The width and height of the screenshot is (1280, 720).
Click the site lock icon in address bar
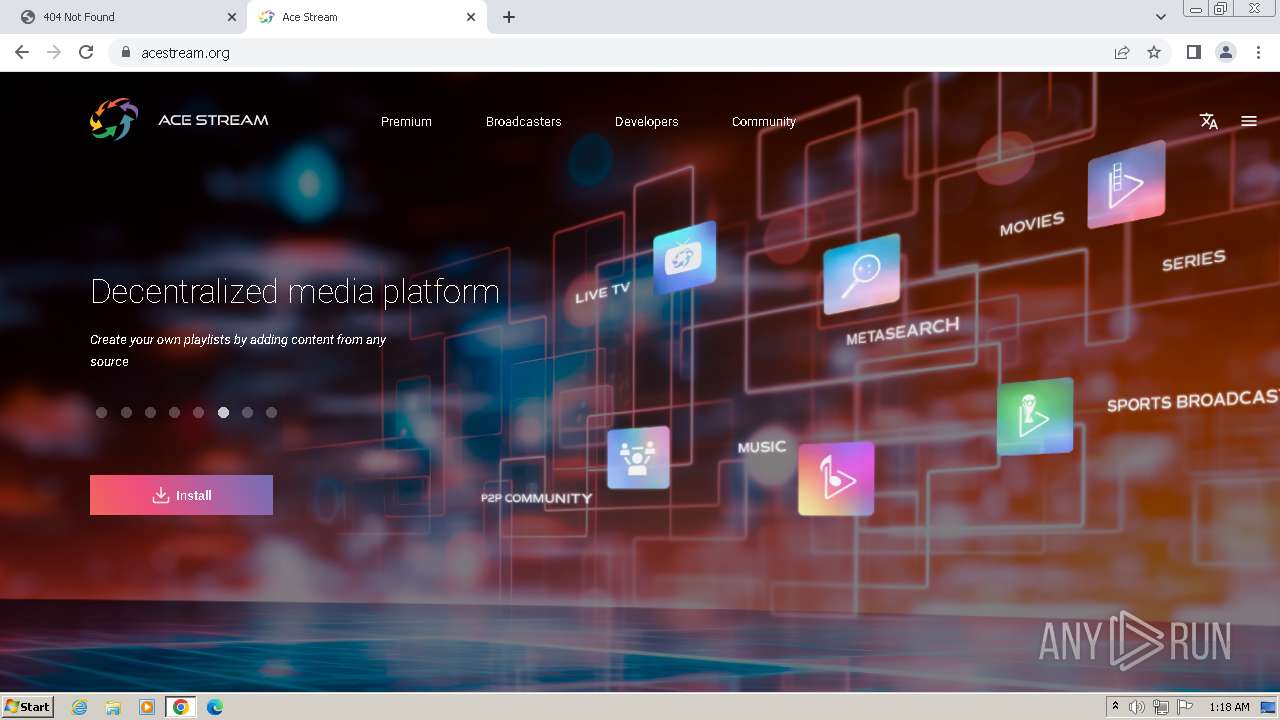[126, 52]
